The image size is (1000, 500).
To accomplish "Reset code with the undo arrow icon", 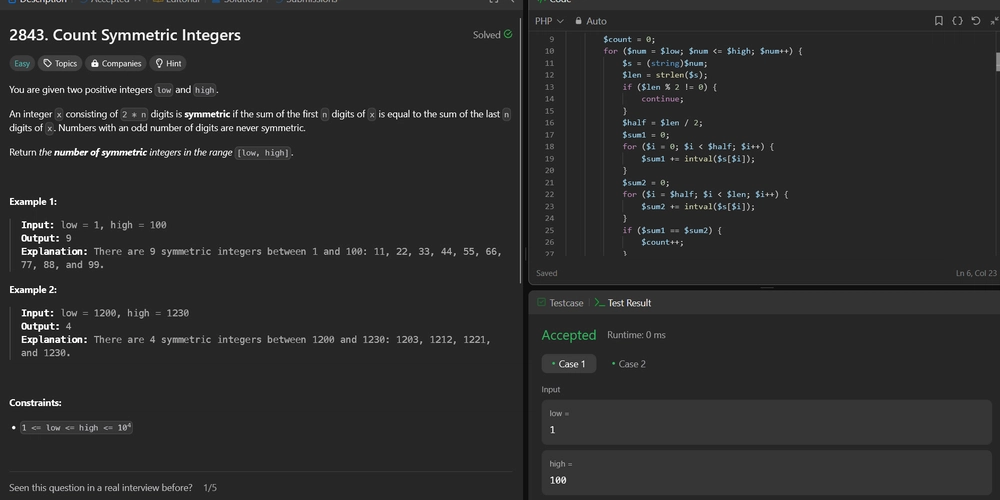I will click(x=976, y=21).
